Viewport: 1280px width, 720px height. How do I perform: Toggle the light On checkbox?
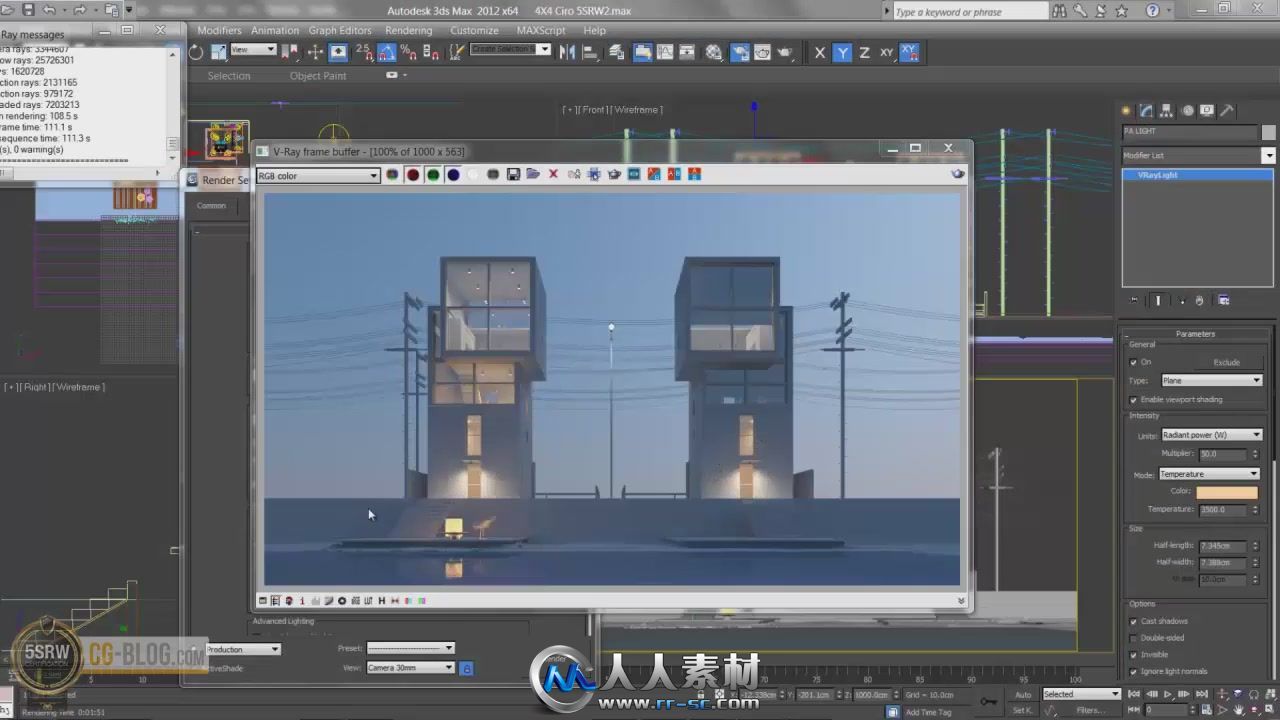coord(1133,362)
